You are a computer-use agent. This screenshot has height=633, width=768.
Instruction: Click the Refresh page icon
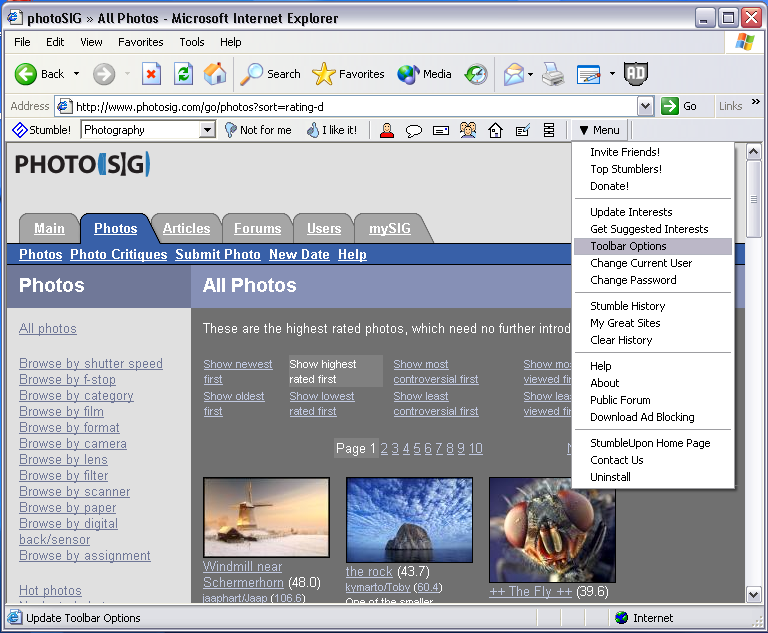point(183,74)
